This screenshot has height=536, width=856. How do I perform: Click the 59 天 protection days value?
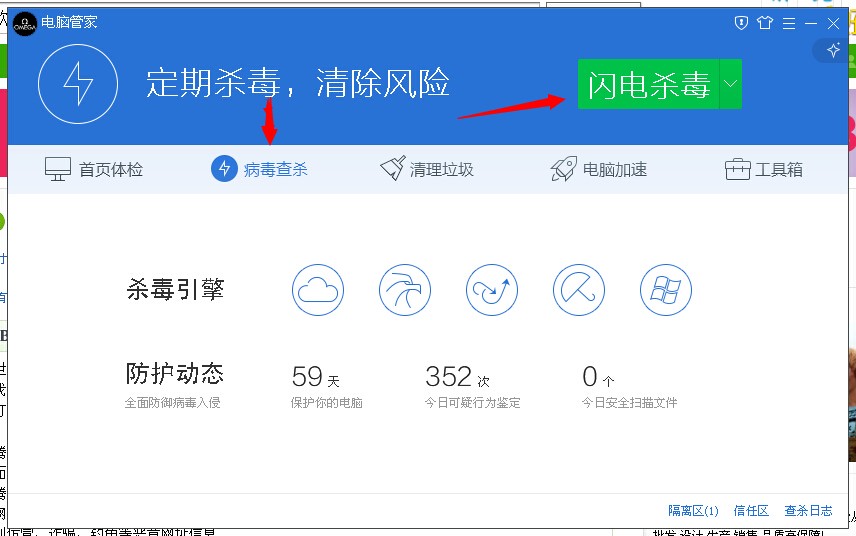pos(316,377)
